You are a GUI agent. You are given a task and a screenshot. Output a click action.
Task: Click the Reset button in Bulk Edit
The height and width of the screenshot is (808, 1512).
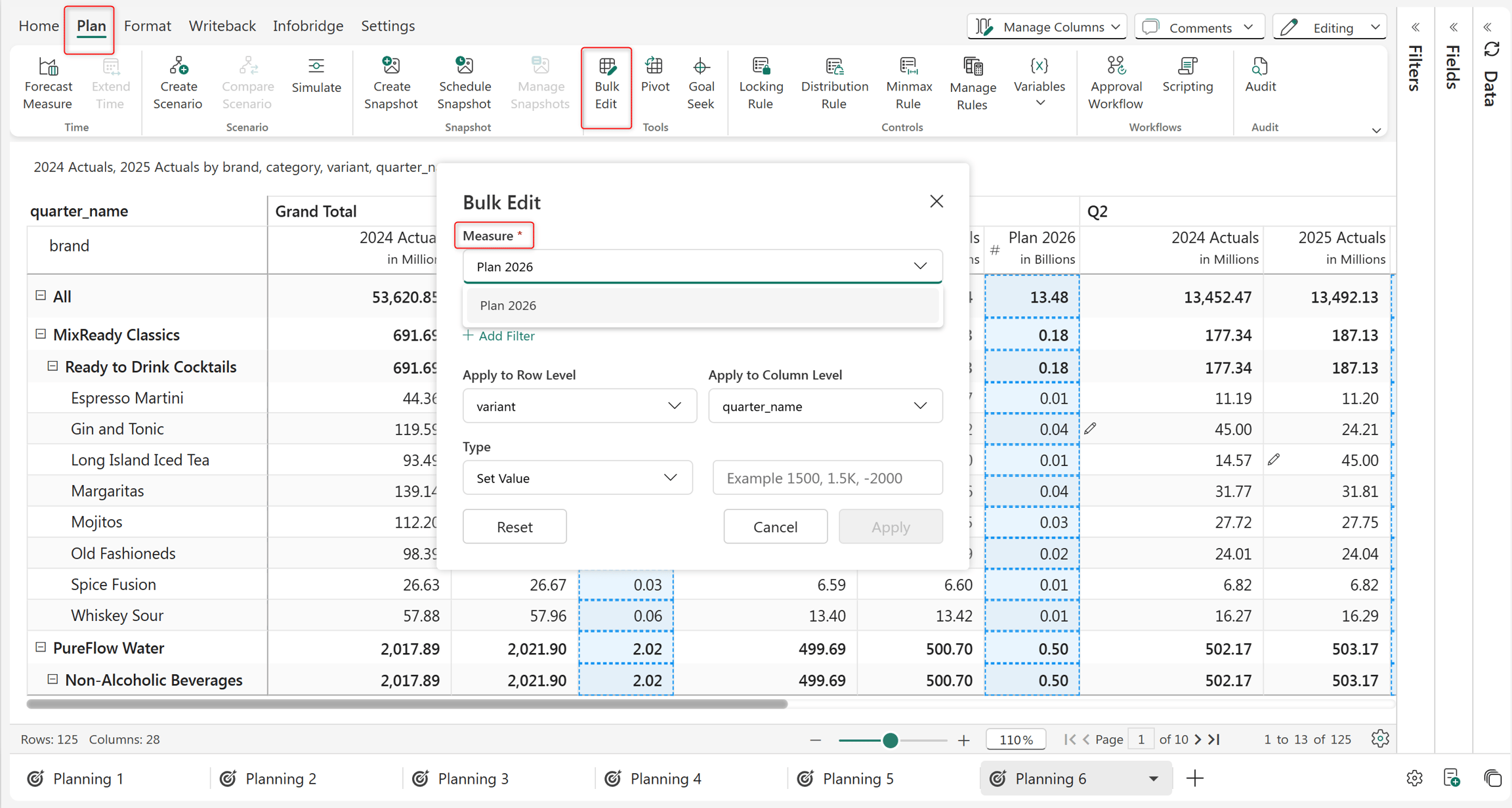pyautogui.click(x=514, y=526)
